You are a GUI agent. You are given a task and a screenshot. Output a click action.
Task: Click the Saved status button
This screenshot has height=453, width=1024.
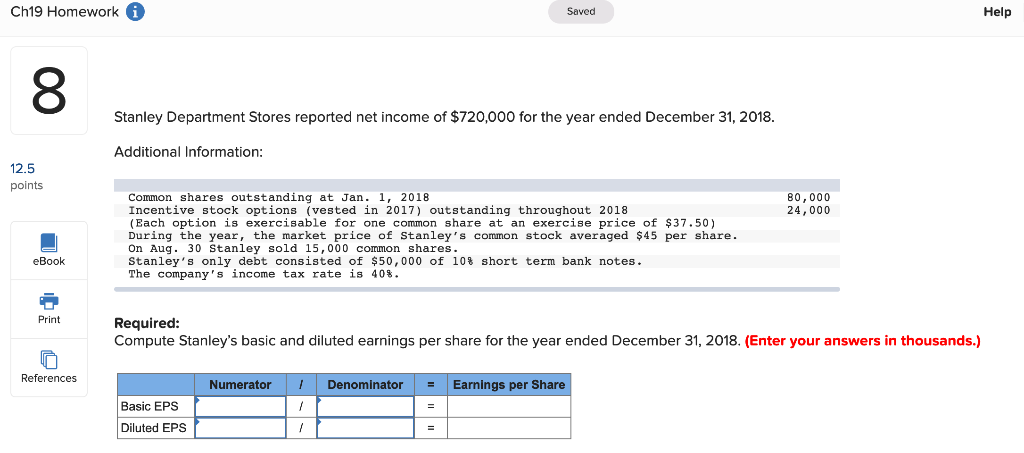click(x=581, y=12)
